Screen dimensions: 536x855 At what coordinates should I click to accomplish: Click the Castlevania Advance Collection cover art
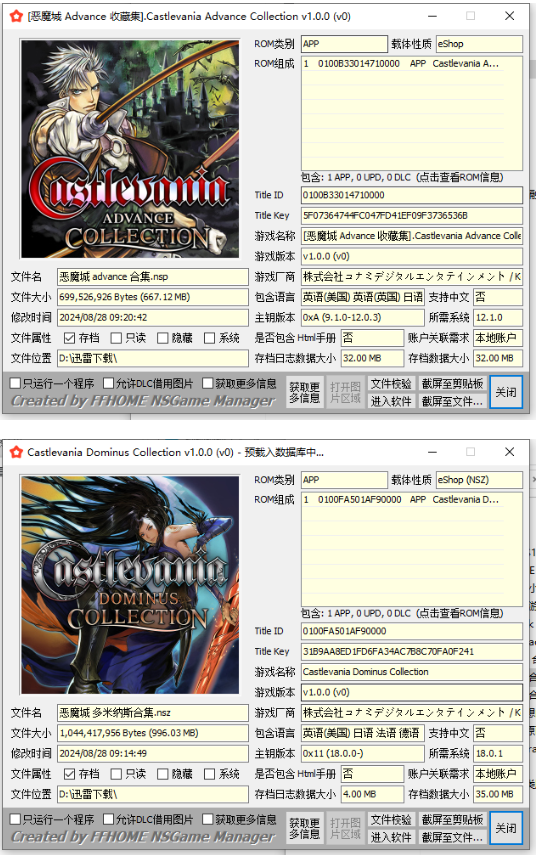[x=130, y=148]
